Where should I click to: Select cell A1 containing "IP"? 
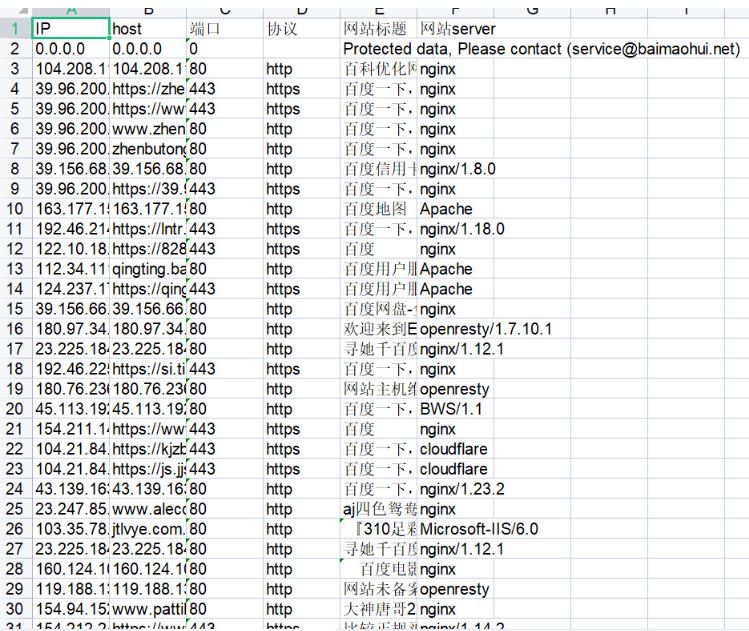pos(71,29)
